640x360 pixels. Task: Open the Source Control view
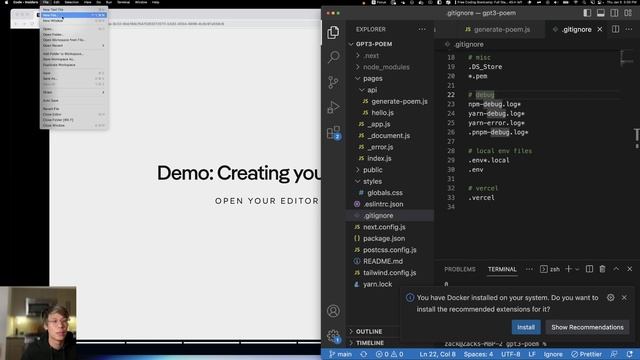[333, 82]
